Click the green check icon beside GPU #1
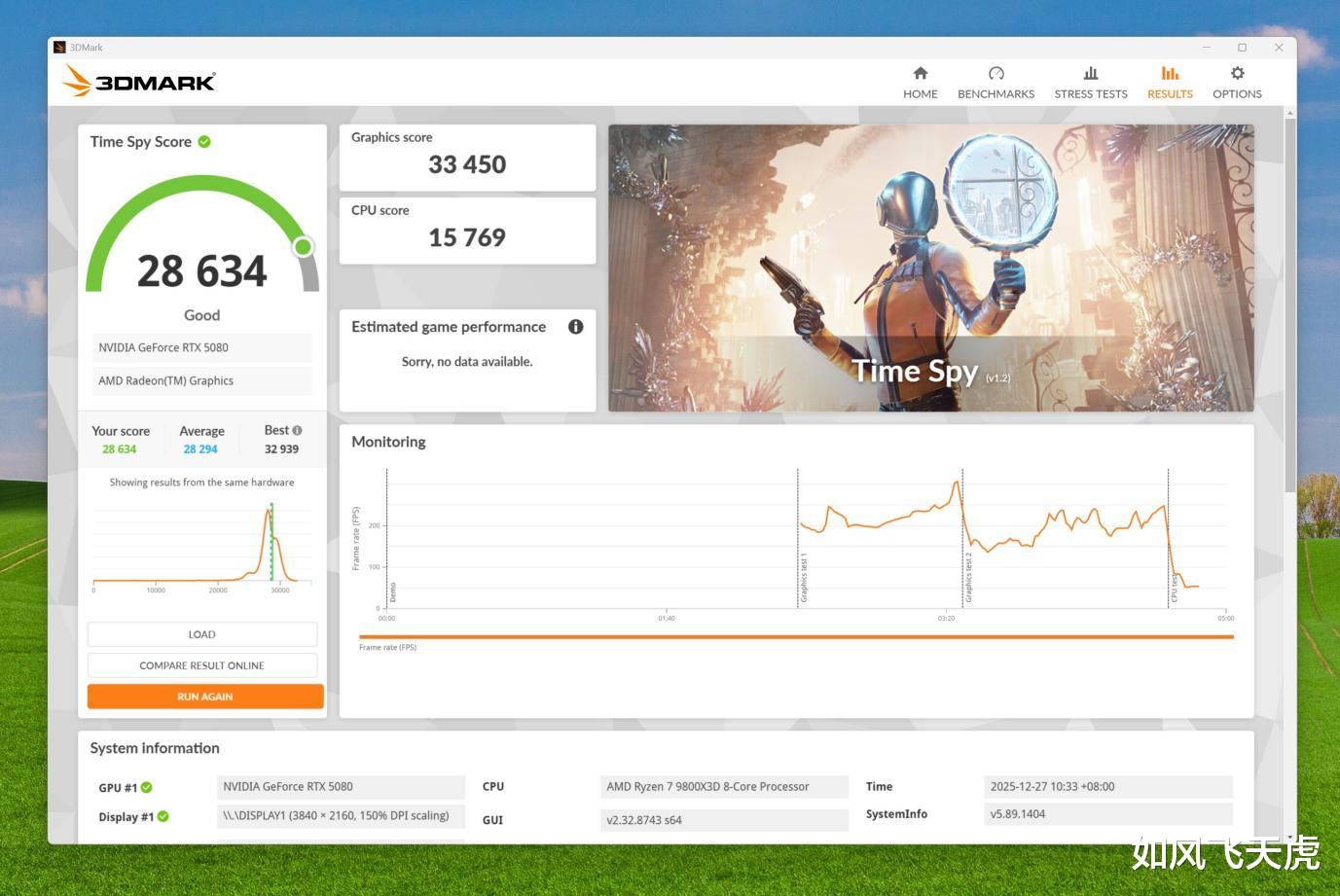The image size is (1340, 896). (146, 787)
